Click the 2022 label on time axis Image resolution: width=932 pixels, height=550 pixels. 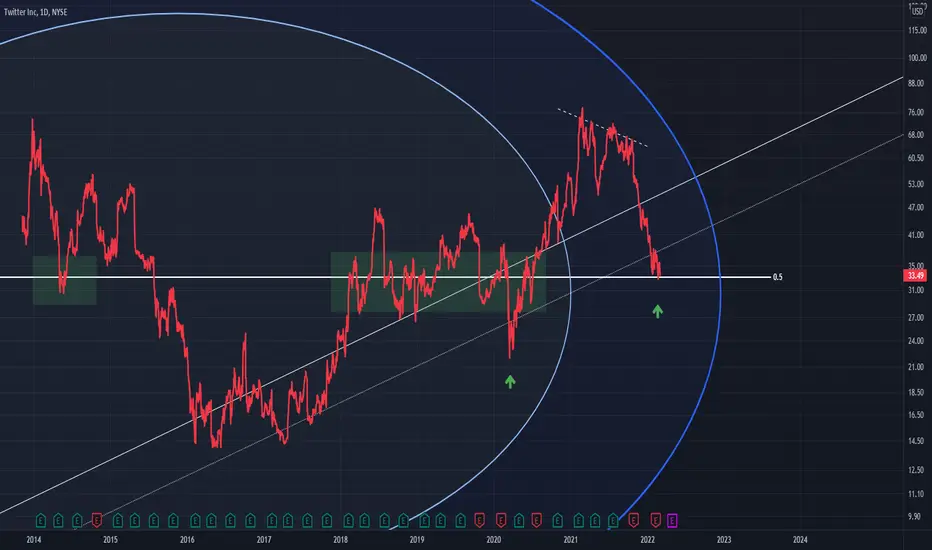tap(647, 540)
